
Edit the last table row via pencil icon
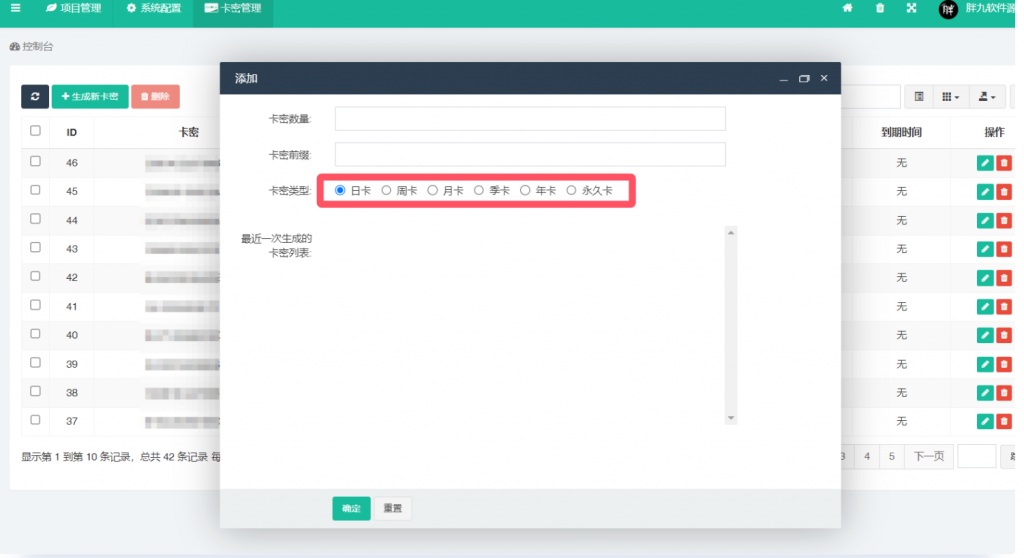point(985,421)
